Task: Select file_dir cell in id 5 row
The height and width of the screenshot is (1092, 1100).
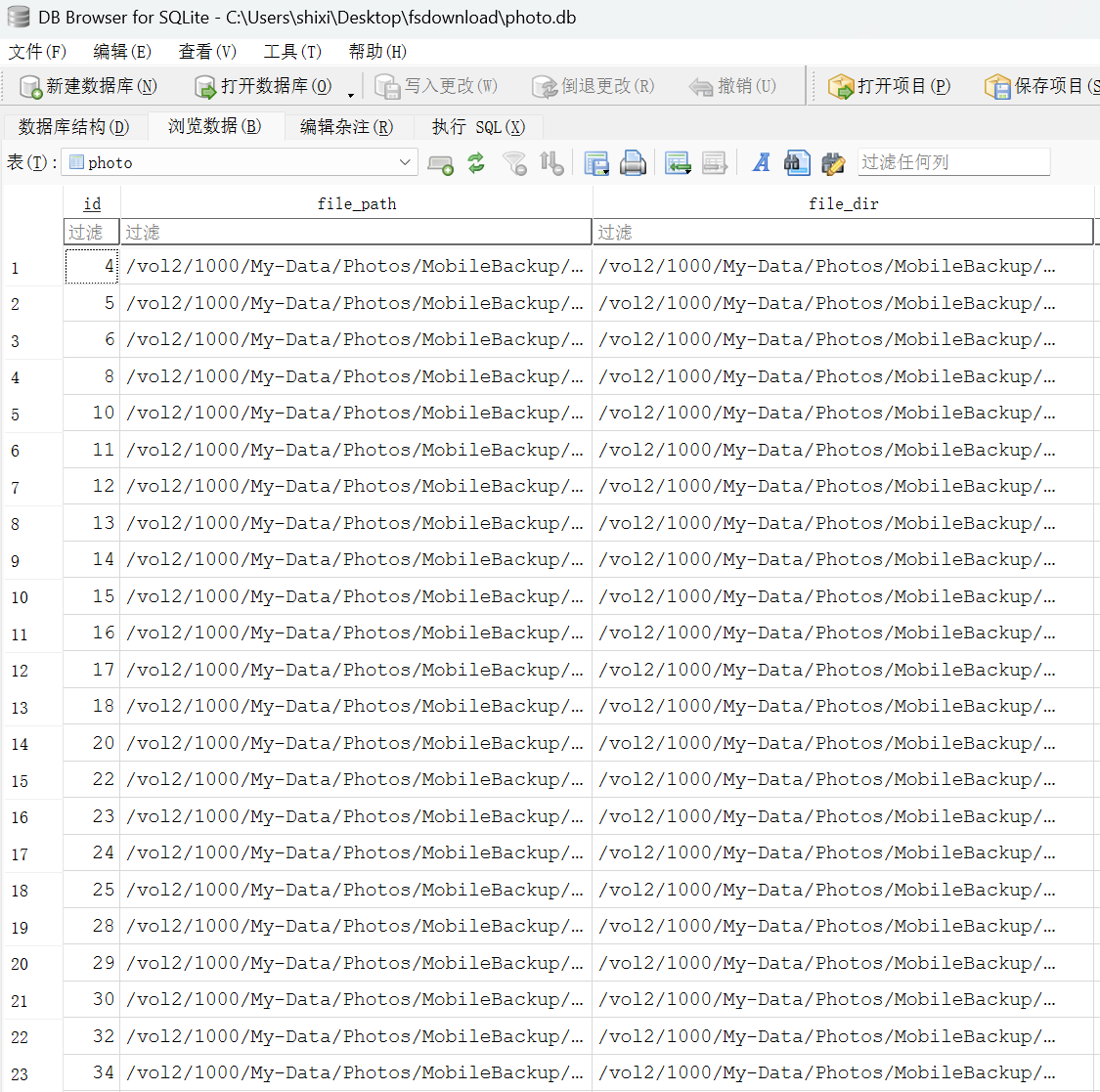Action: pos(843,303)
